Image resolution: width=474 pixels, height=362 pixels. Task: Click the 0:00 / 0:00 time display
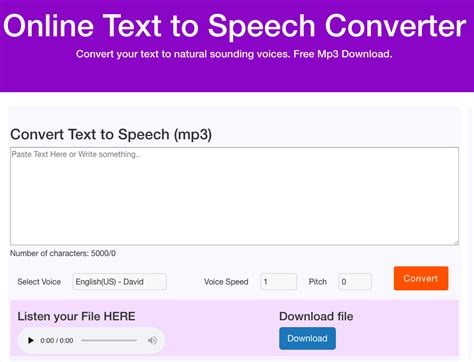point(57,340)
